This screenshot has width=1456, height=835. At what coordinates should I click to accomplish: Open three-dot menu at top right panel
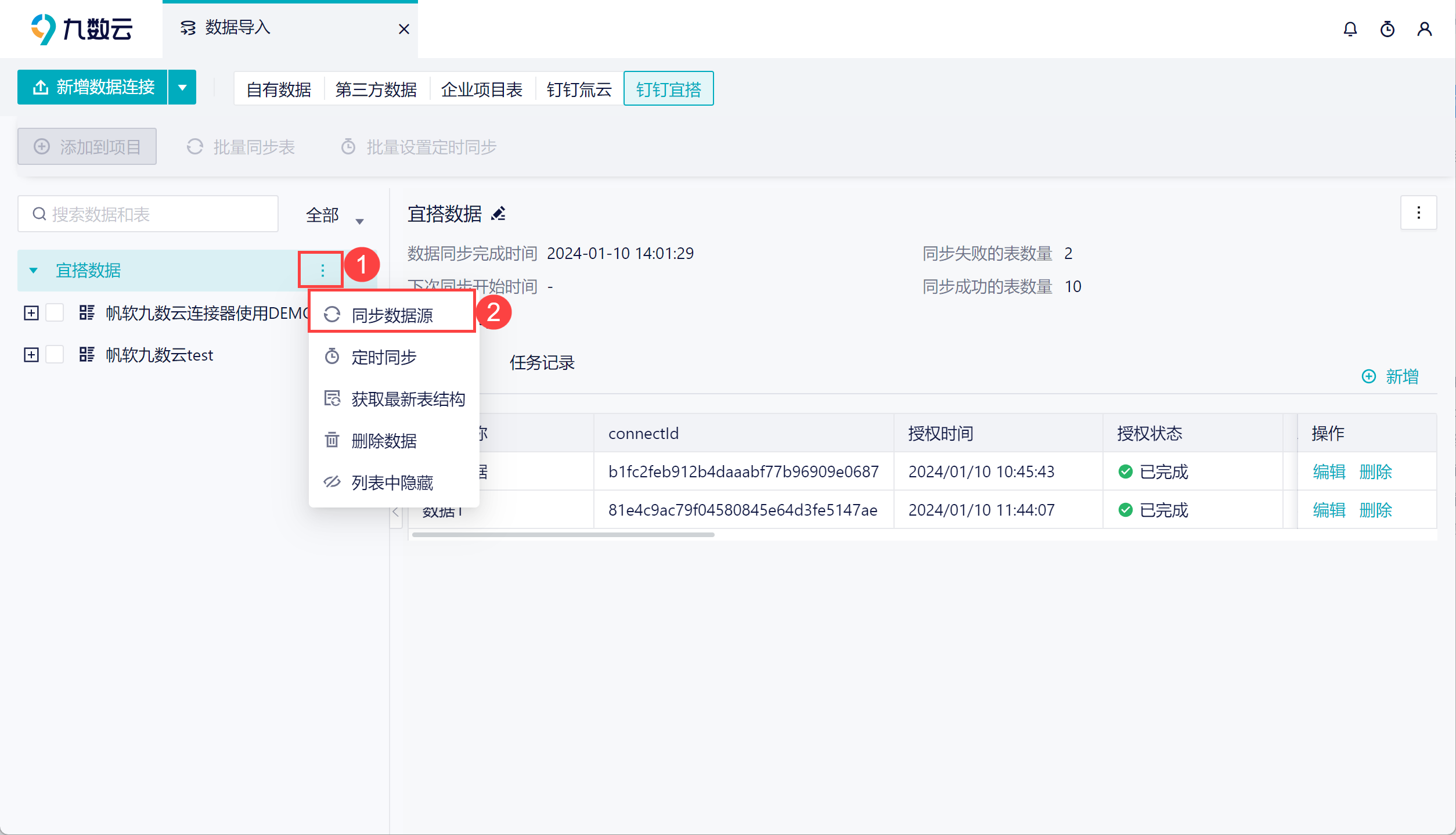[x=1418, y=213]
